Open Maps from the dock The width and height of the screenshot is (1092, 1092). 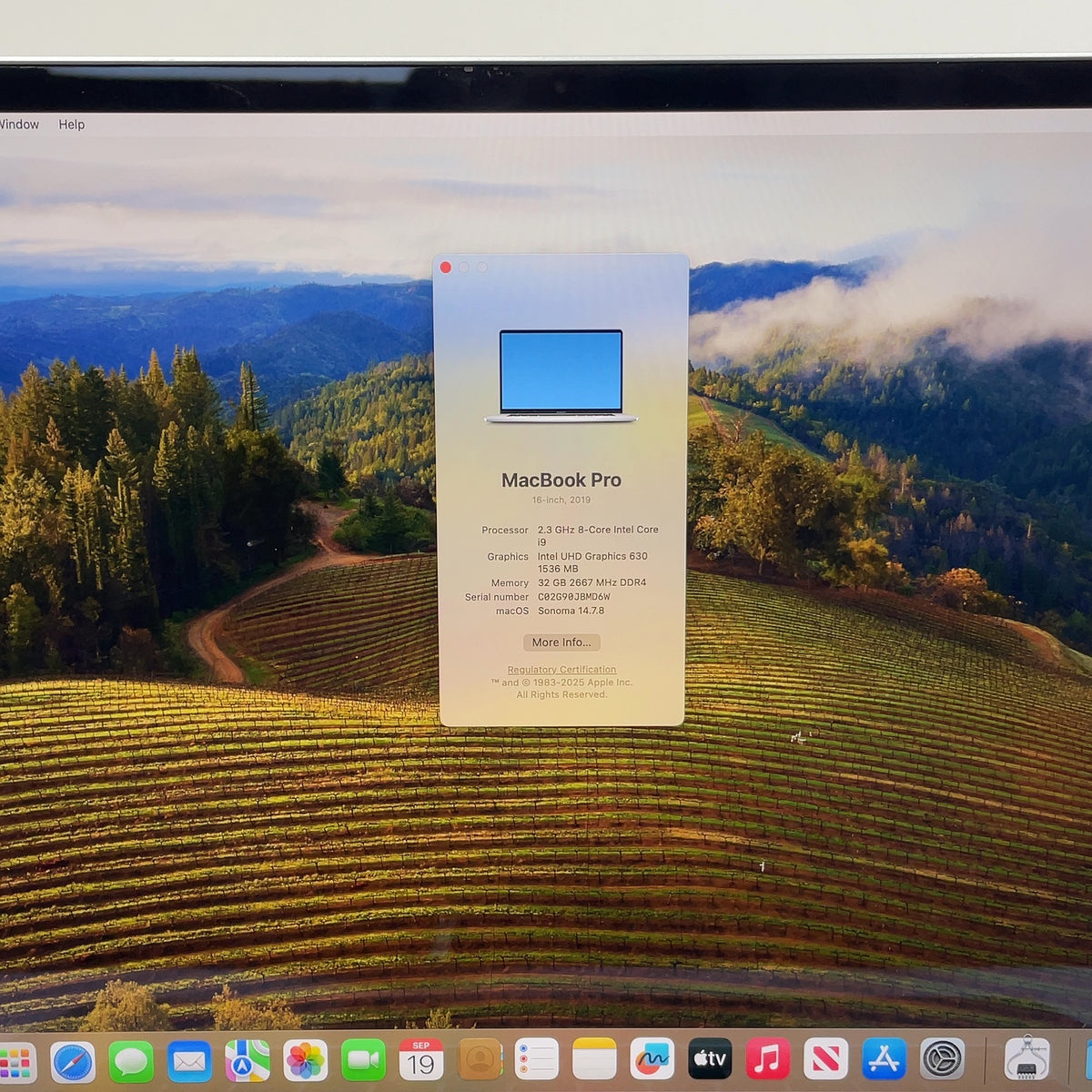[248, 1061]
